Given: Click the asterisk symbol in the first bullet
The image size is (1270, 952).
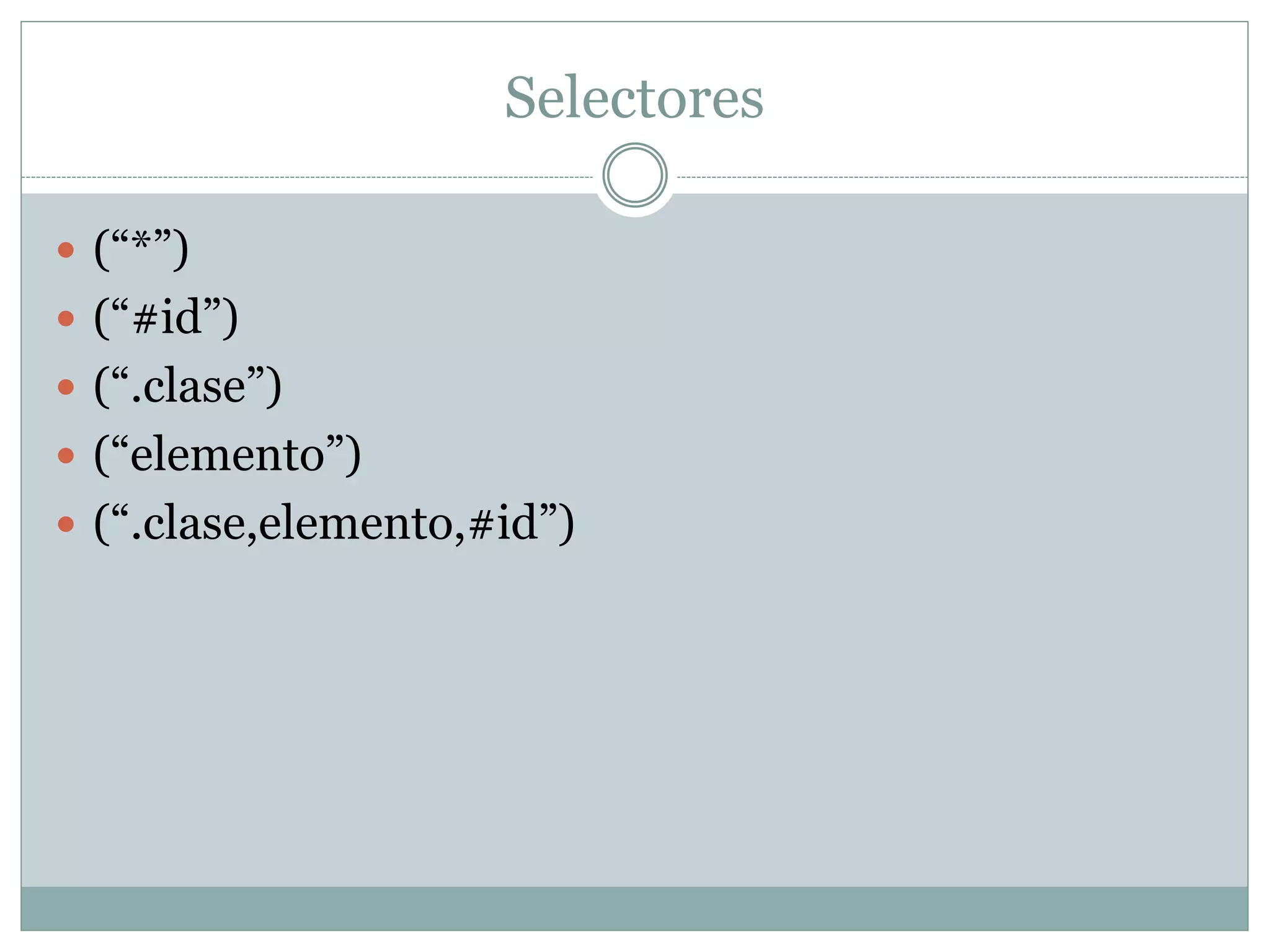Looking at the screenshot, I should pyautogui.click(x=142, y=240).
